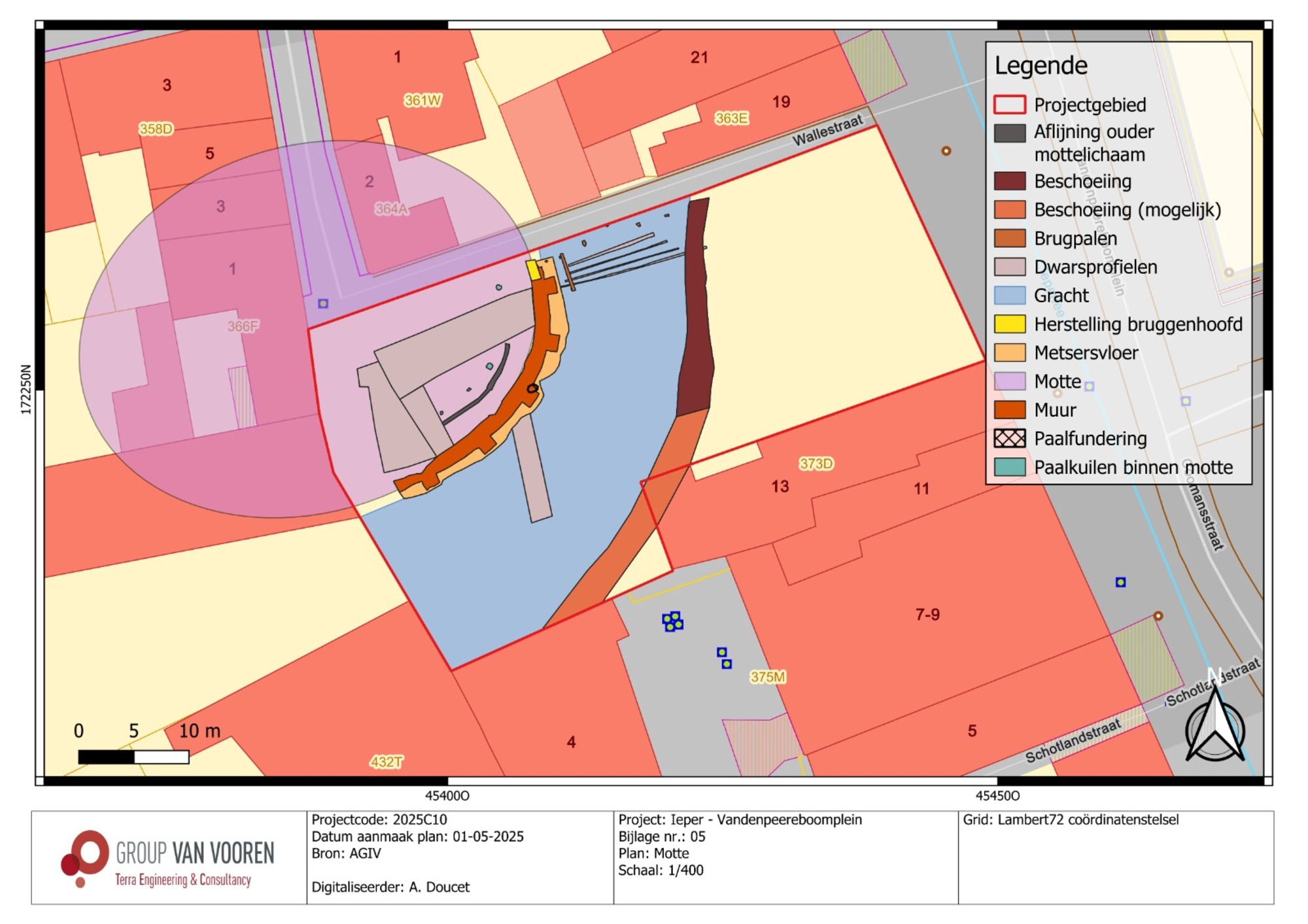Click the dark red Beschoeiing legend swatch
Viewport: 1308px width, 924px height.
(1010, 181)
